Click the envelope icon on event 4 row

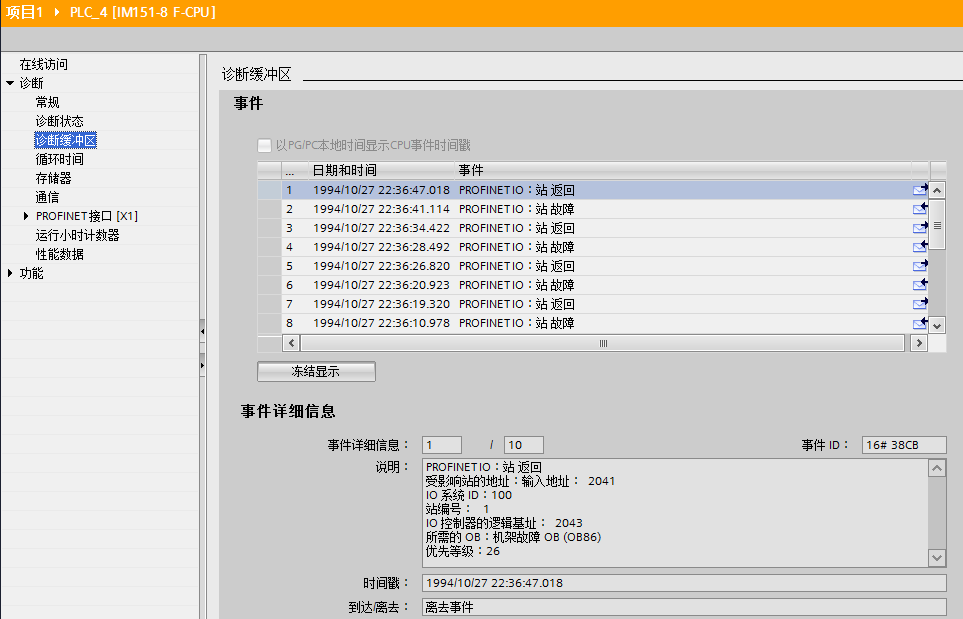[x=921, y=246]
